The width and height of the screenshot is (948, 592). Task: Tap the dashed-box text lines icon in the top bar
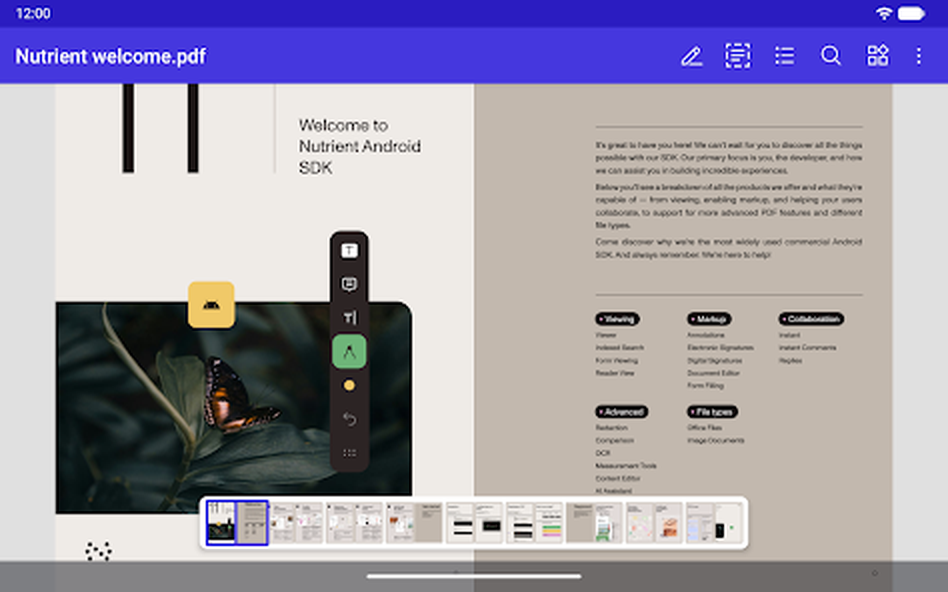point(738,56)
